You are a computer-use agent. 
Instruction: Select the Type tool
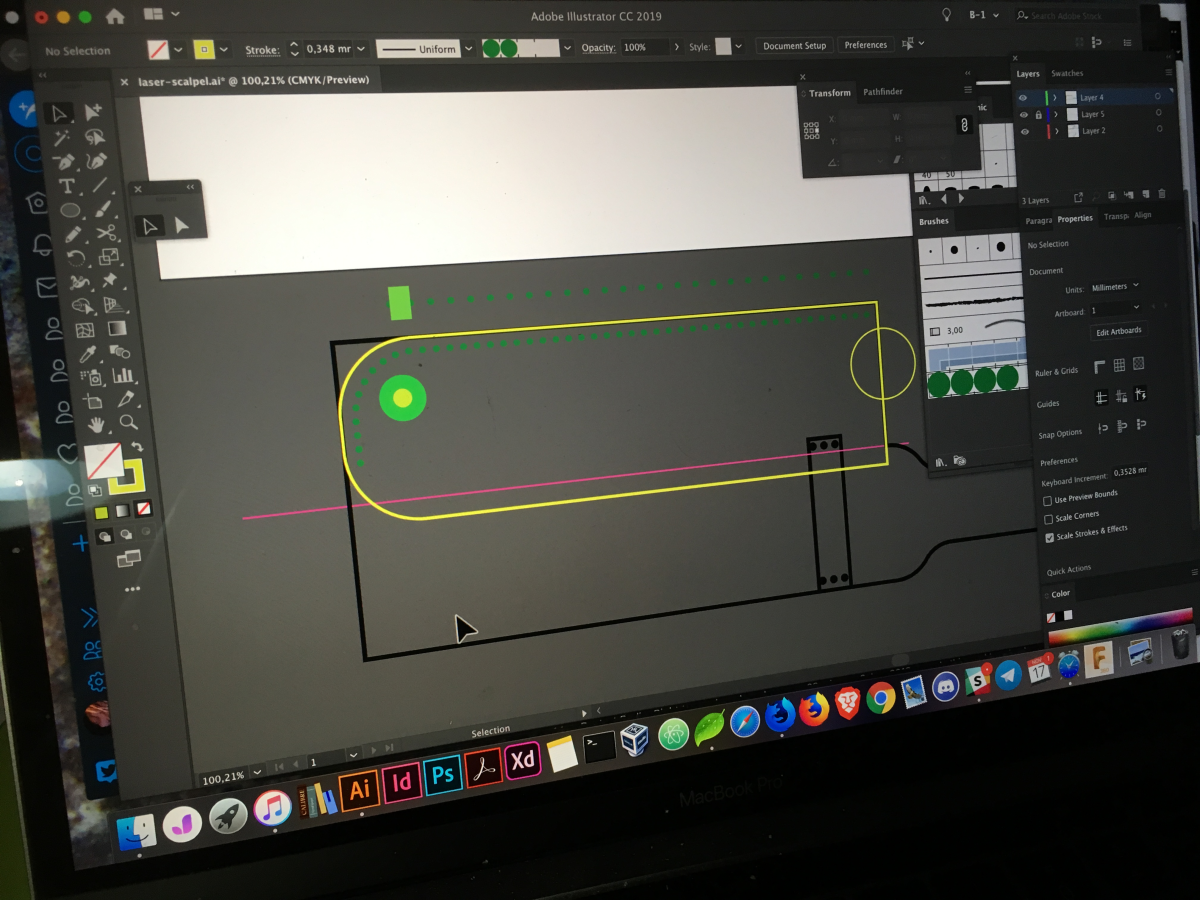pyautogui.click(x=67, y=186)
